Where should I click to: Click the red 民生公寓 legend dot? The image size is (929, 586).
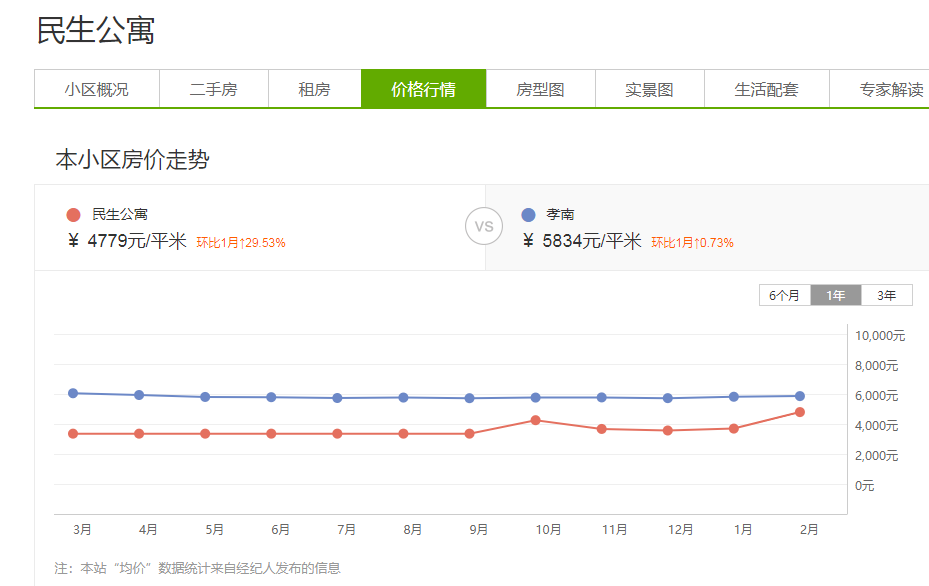tap(73, 214)
